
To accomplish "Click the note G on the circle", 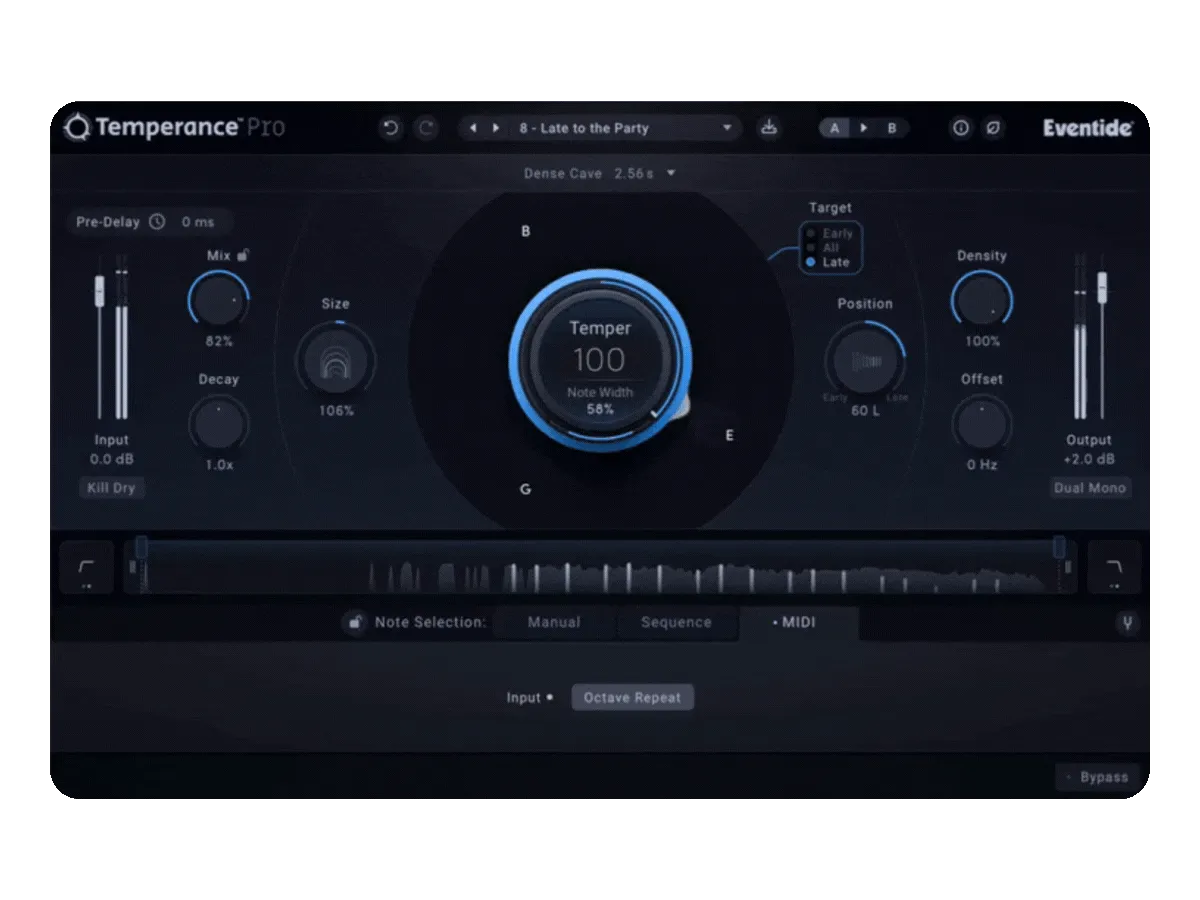I will click(x=525, y=489).
